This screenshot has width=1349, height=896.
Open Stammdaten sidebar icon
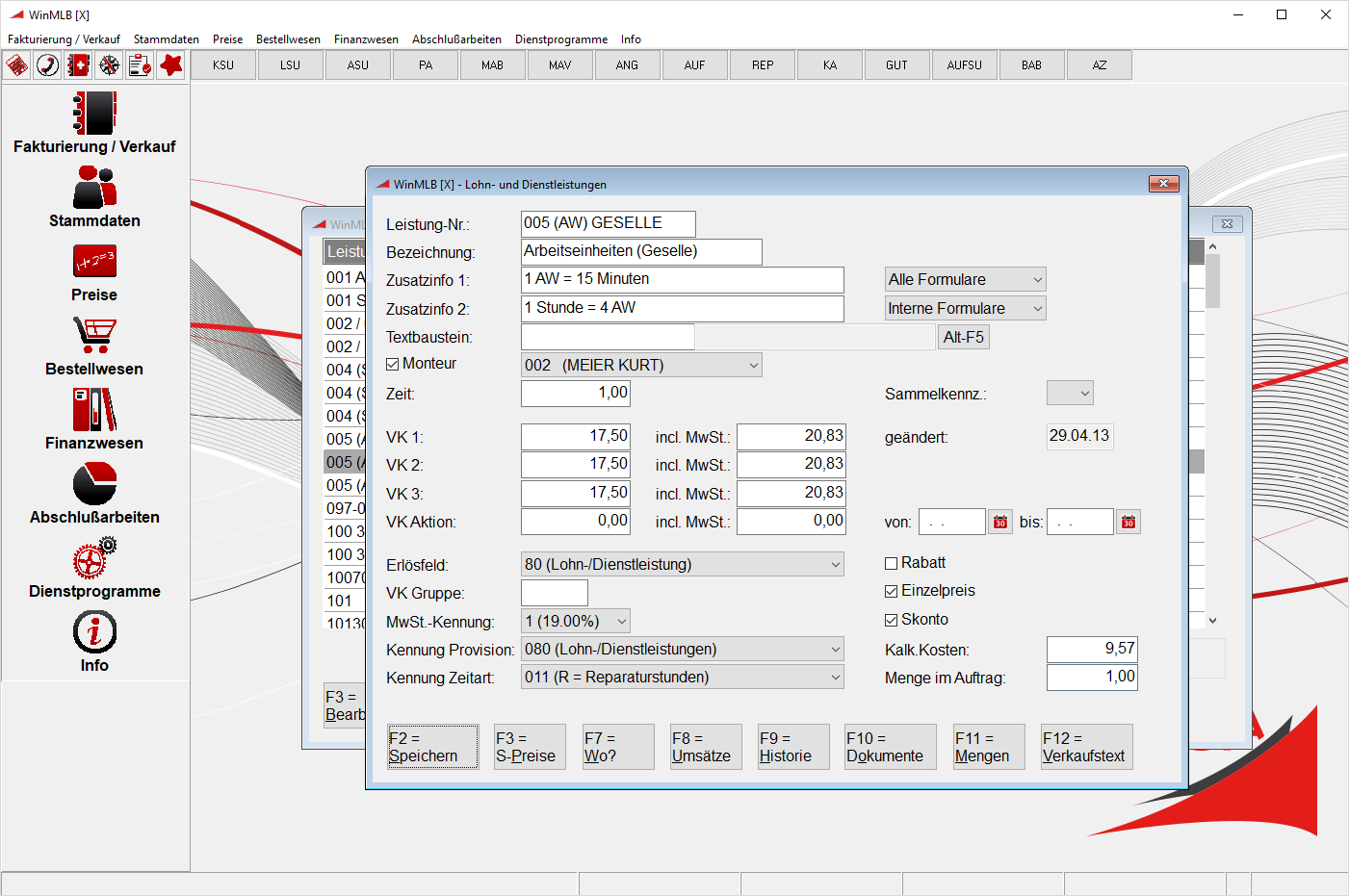(94, 188)
